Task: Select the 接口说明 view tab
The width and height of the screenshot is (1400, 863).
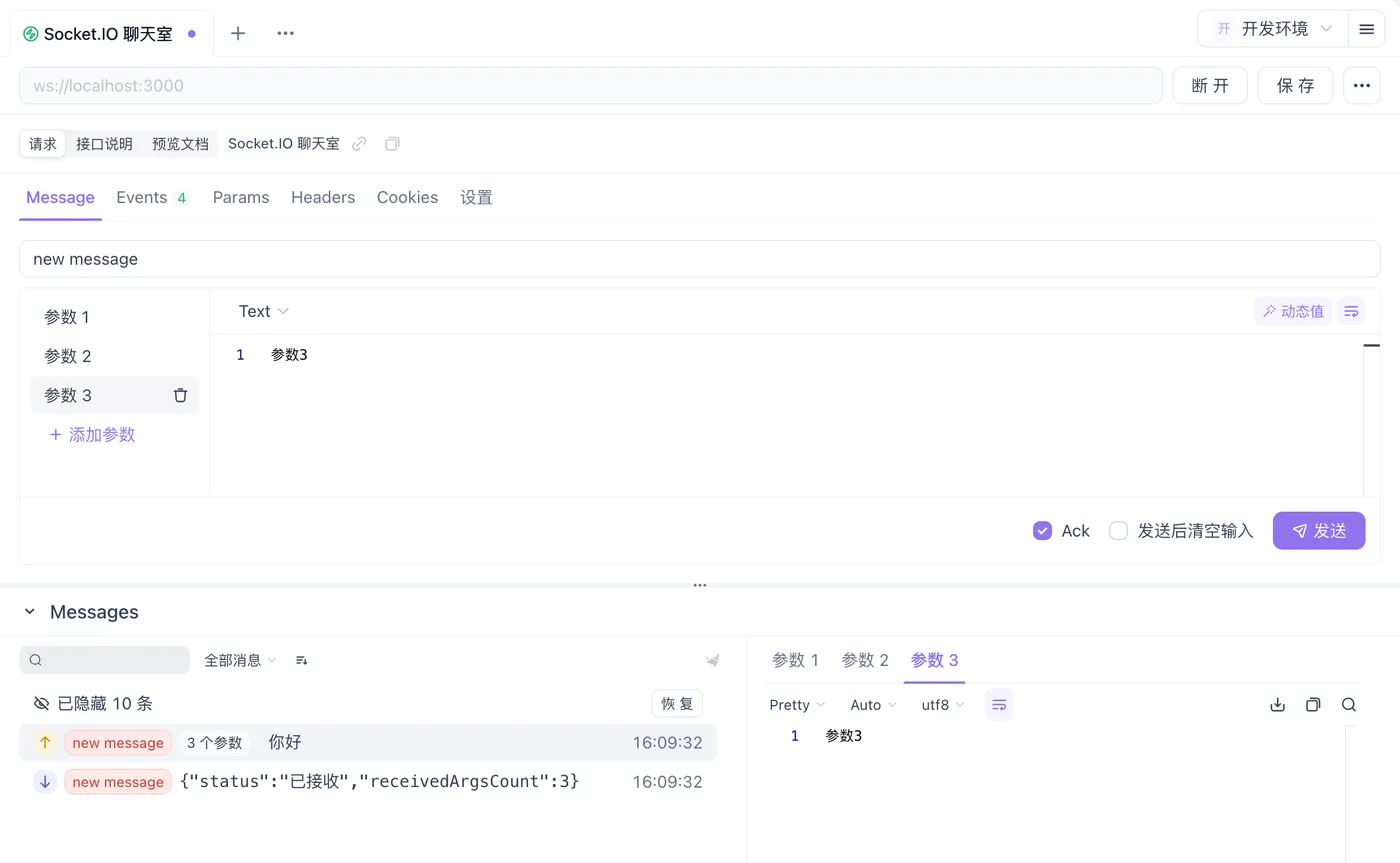Action: (x=104, y=144)
